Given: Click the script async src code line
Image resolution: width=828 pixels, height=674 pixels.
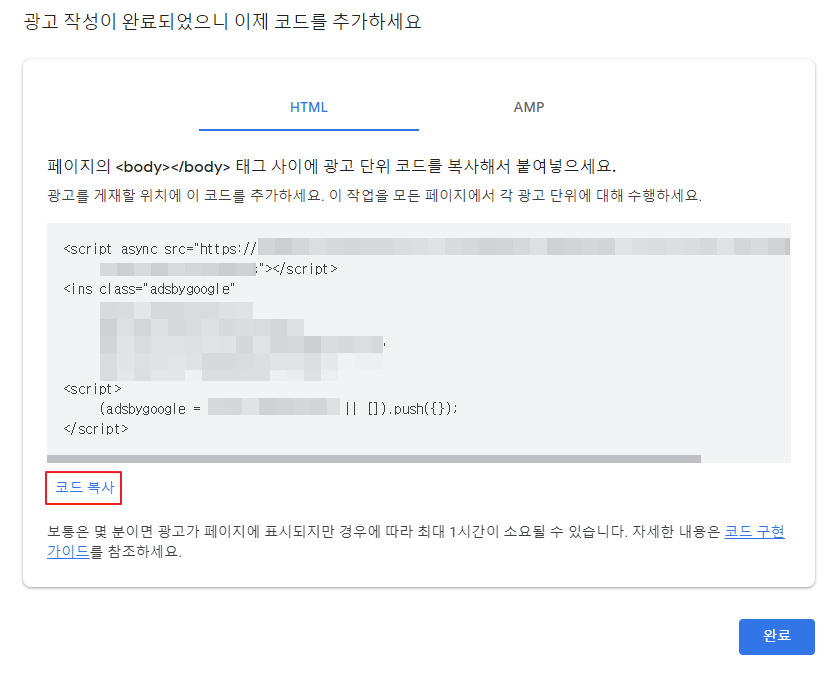Looking at the screenshot, I should (x=427, y=249).
